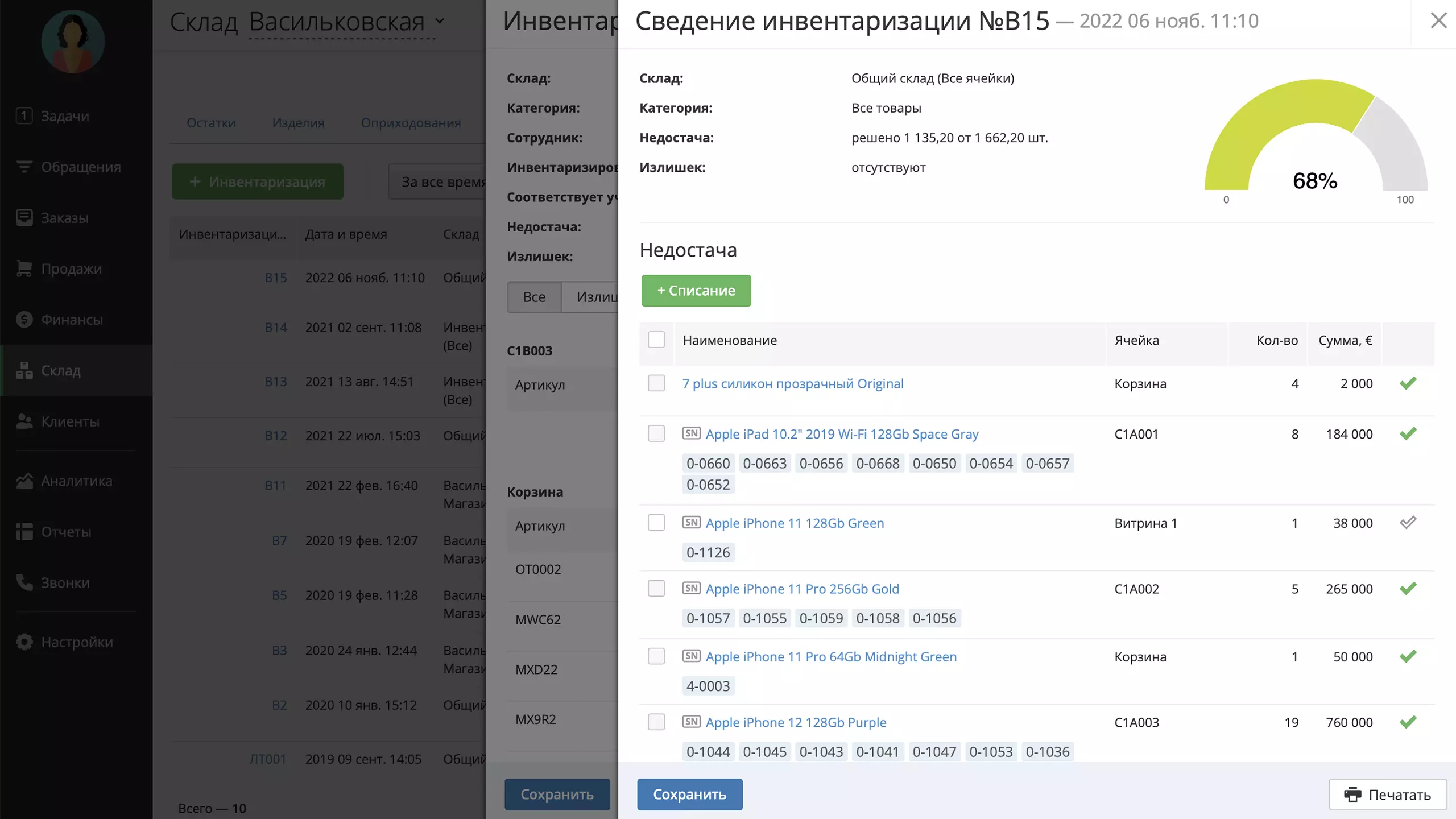Check the Apple iPad 10.2 row
The height and width of the screenshot is (819, 1456).
(656, 433)
